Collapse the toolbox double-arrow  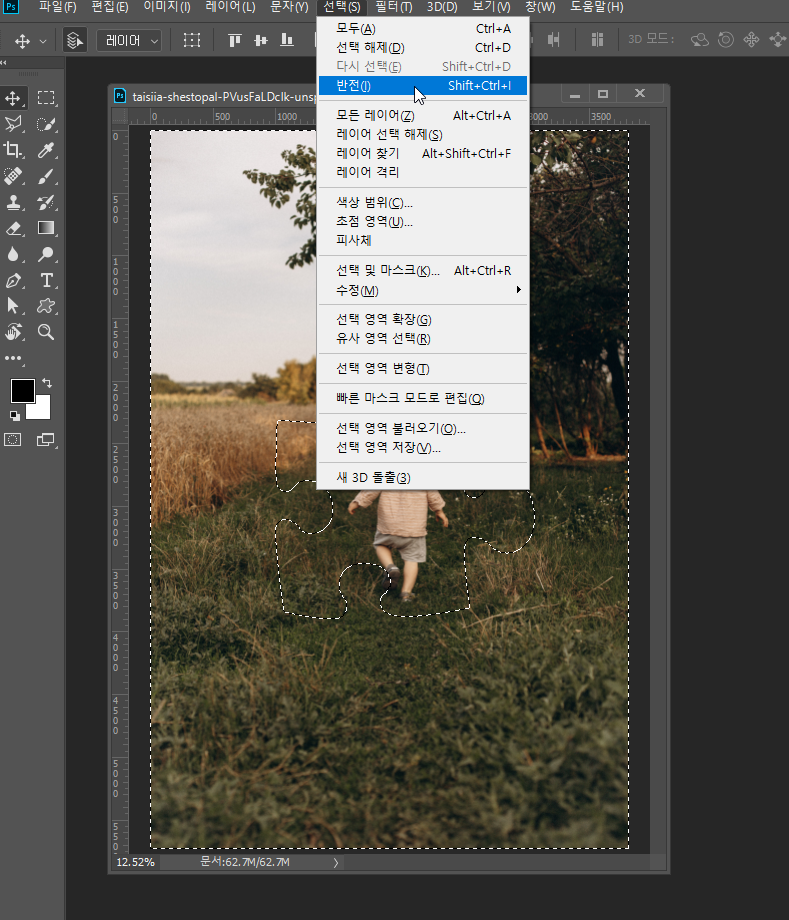4,62
